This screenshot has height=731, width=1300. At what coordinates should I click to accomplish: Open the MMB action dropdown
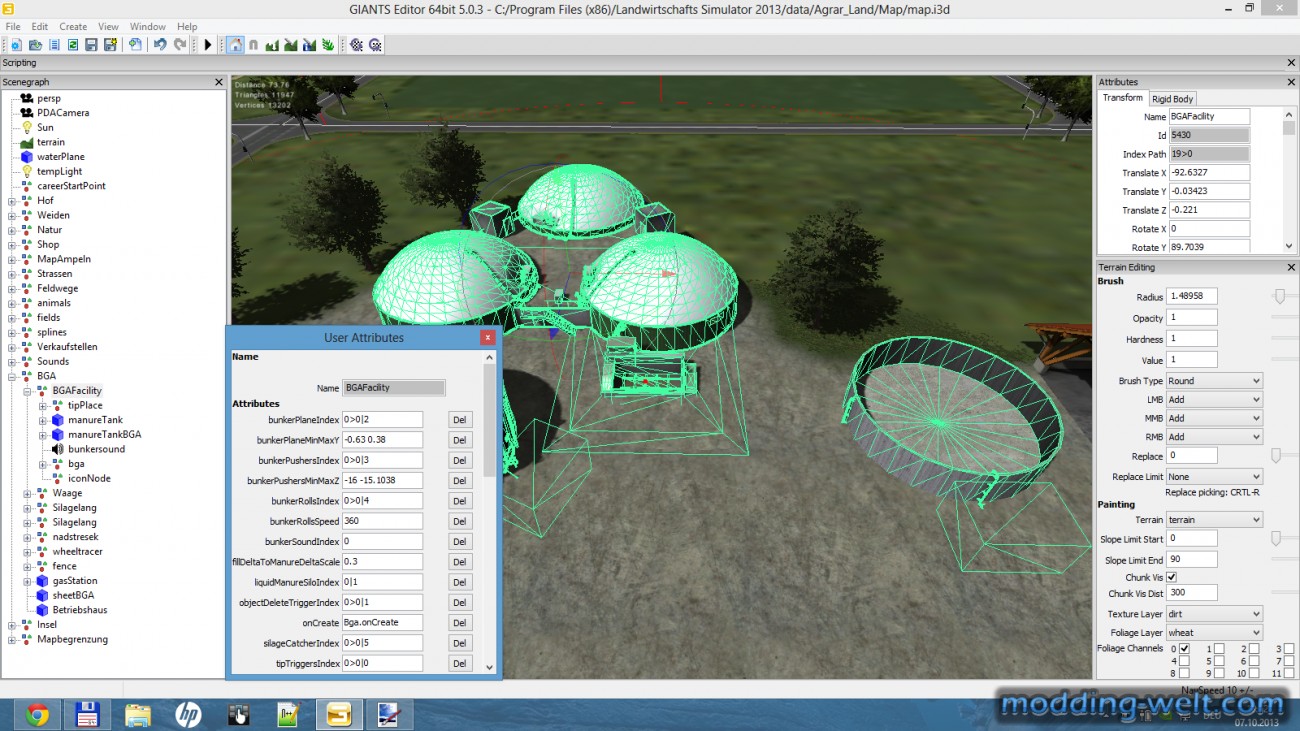1214,418
